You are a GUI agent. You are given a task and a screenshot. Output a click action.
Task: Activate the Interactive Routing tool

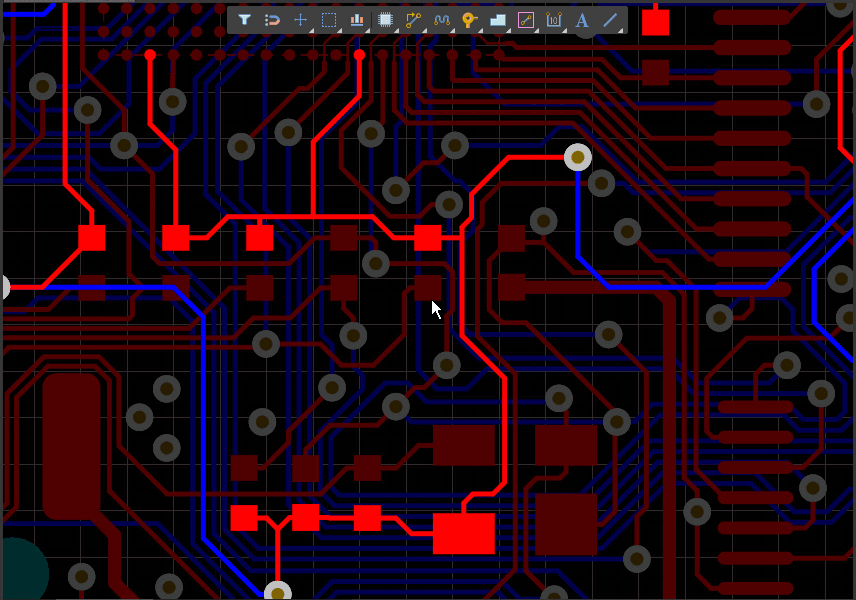413,20
